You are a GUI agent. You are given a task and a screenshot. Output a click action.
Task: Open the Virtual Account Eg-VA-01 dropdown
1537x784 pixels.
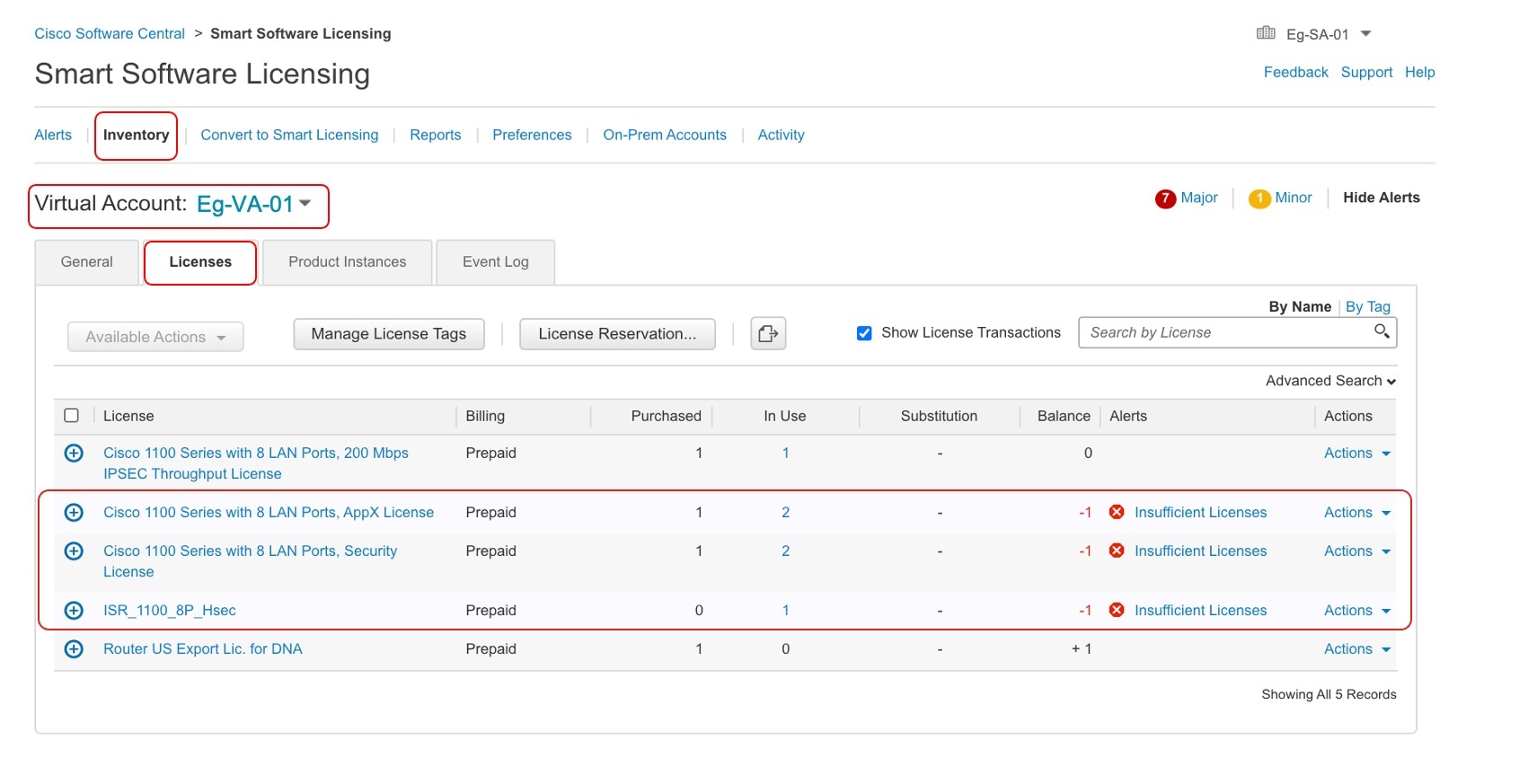[x=305, y=203]
